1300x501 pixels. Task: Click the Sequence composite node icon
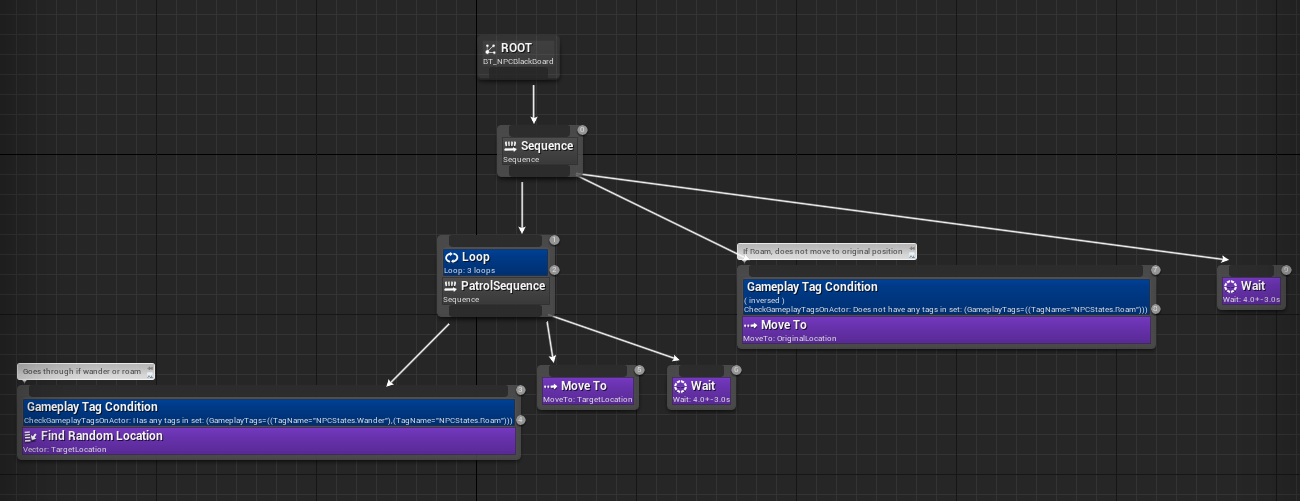[510, 146]
